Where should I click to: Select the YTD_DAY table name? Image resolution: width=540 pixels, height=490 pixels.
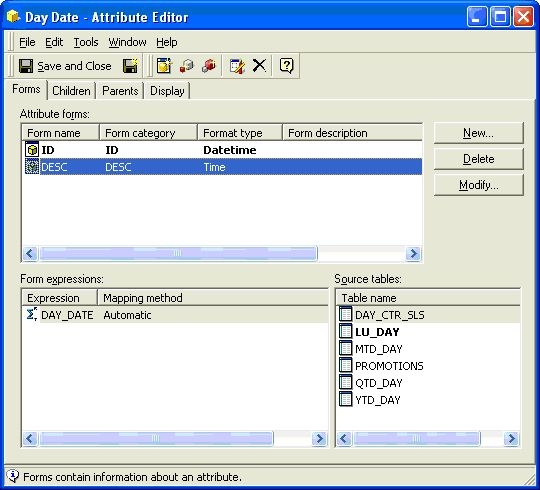point(377,400)
